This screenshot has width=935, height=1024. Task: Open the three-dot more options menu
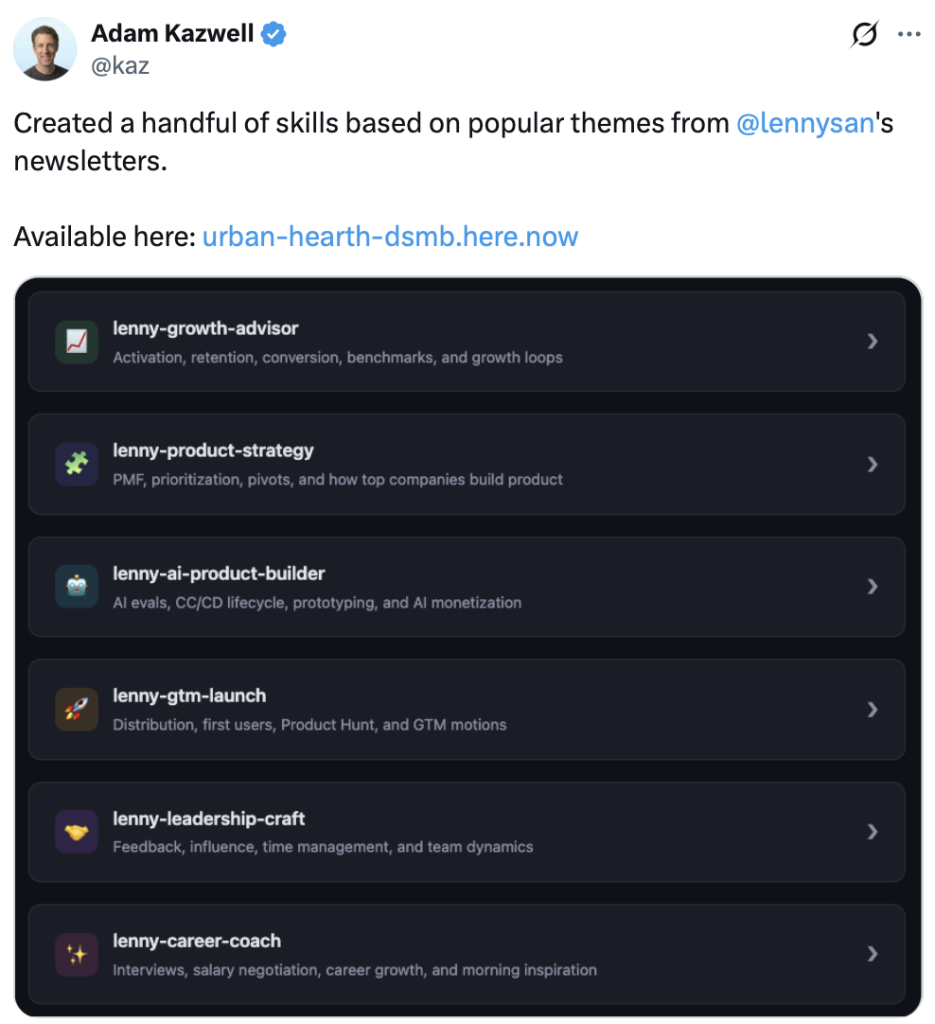[908, 34]
